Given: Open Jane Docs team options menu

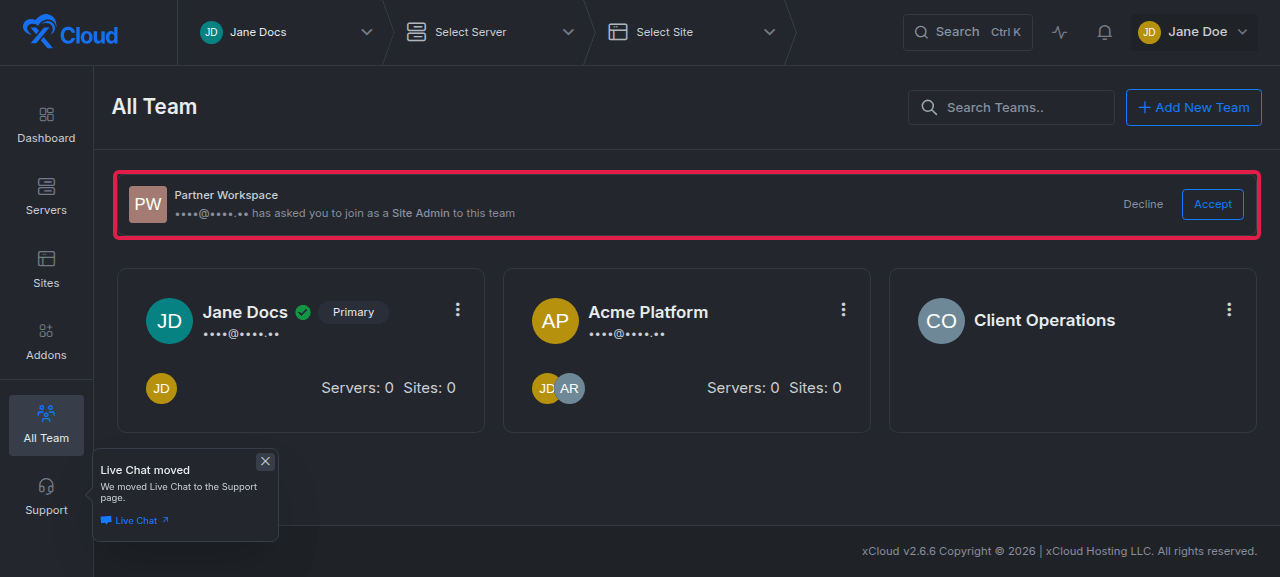Looking at the screenshot, I should pyautogui.click(x=458, y=310).
